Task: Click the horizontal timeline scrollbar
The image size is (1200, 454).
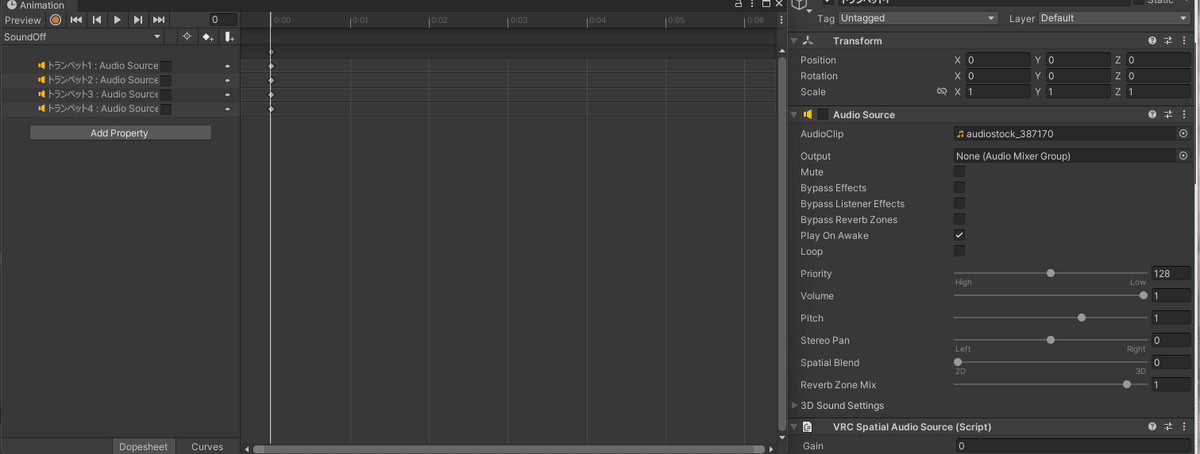Action: tap(510, 449)
